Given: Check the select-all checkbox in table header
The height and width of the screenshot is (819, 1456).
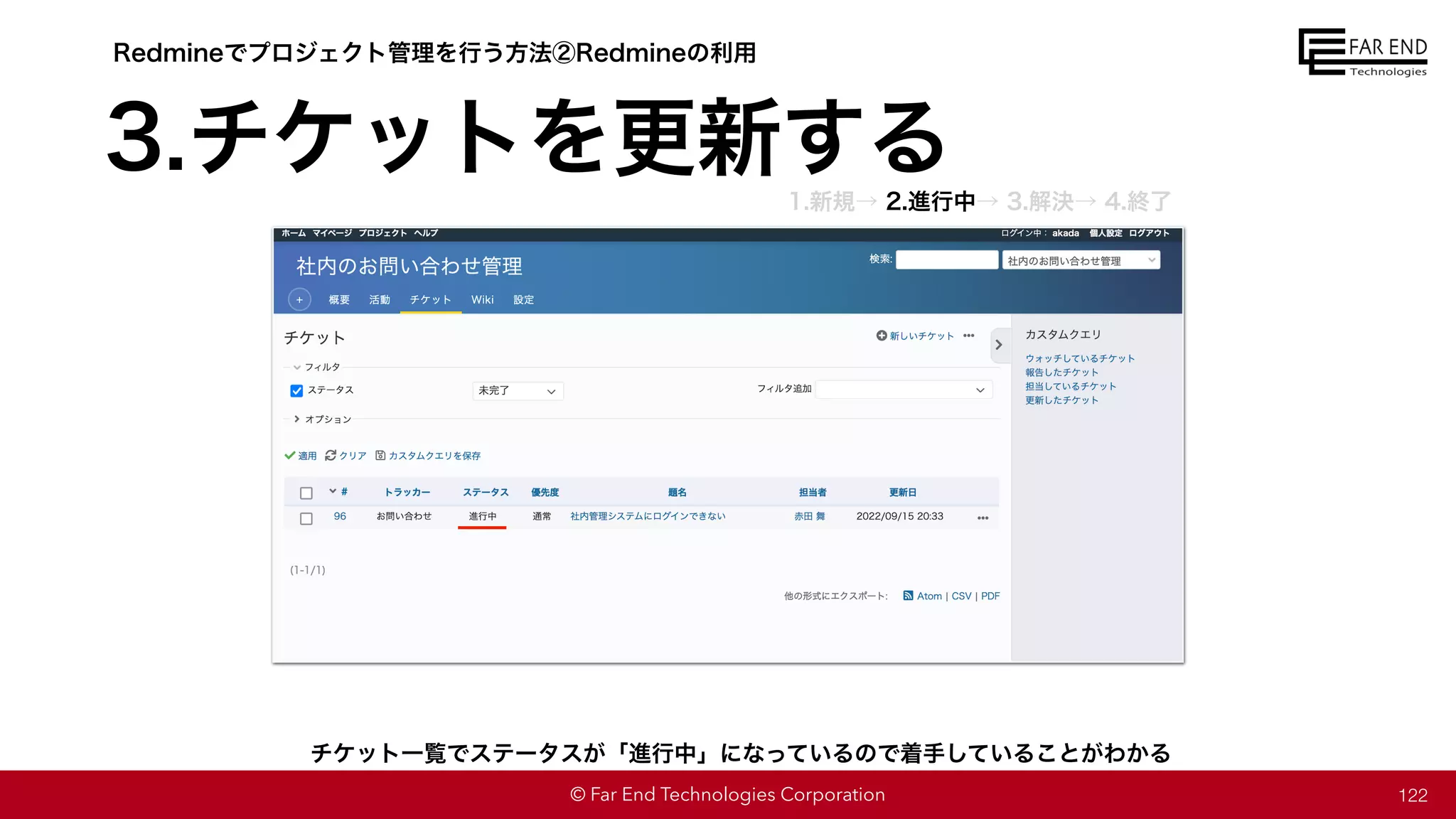Looking at the screenshot, I should pos(306,493).
